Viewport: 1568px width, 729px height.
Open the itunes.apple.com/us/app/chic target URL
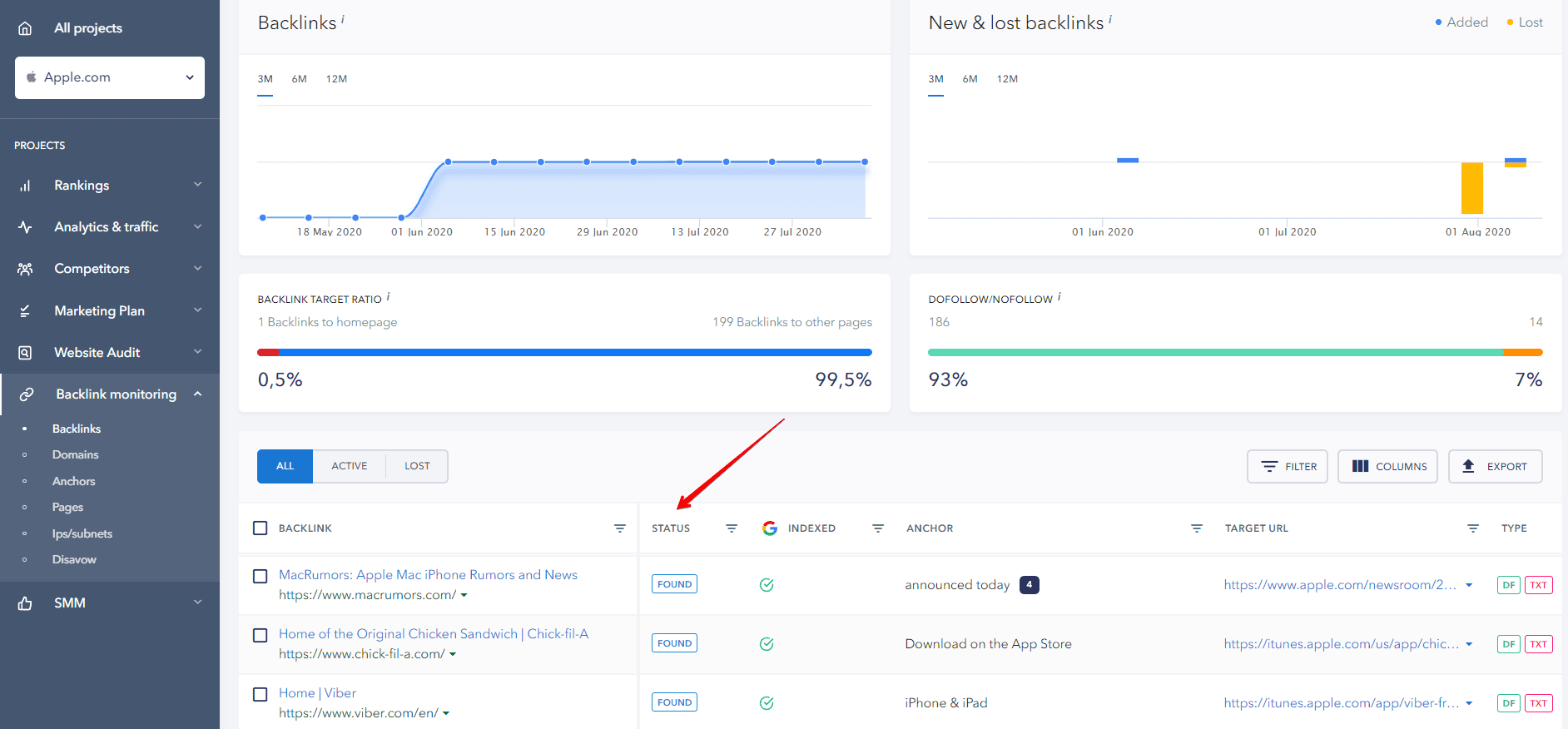pyautogui.click(x=1341, y=644)
